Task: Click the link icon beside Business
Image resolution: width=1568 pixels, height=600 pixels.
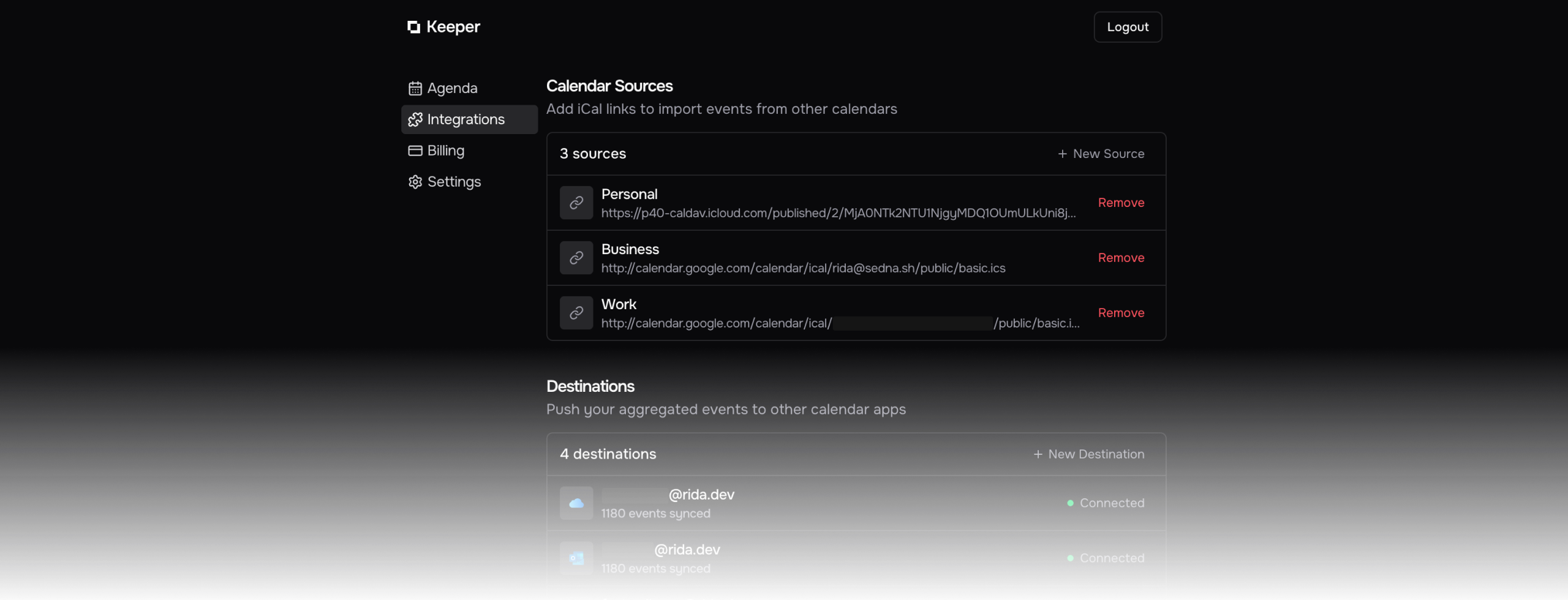Action: [576, 258]
